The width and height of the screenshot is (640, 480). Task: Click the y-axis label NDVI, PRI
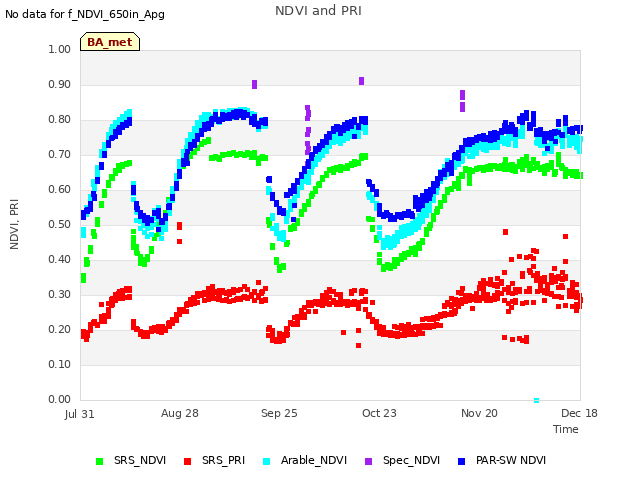pos(14,224)
